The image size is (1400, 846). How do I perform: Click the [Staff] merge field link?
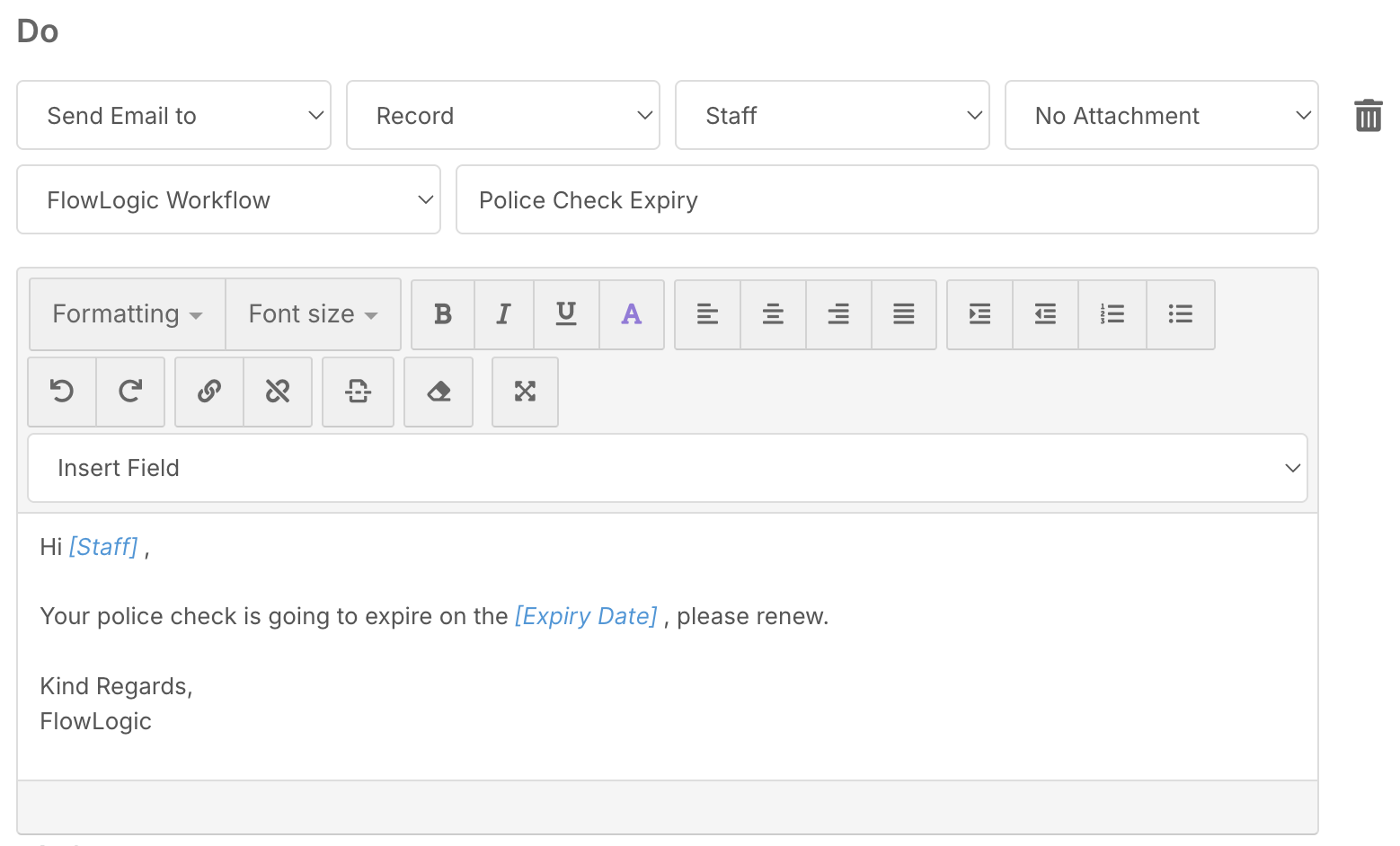103,547
